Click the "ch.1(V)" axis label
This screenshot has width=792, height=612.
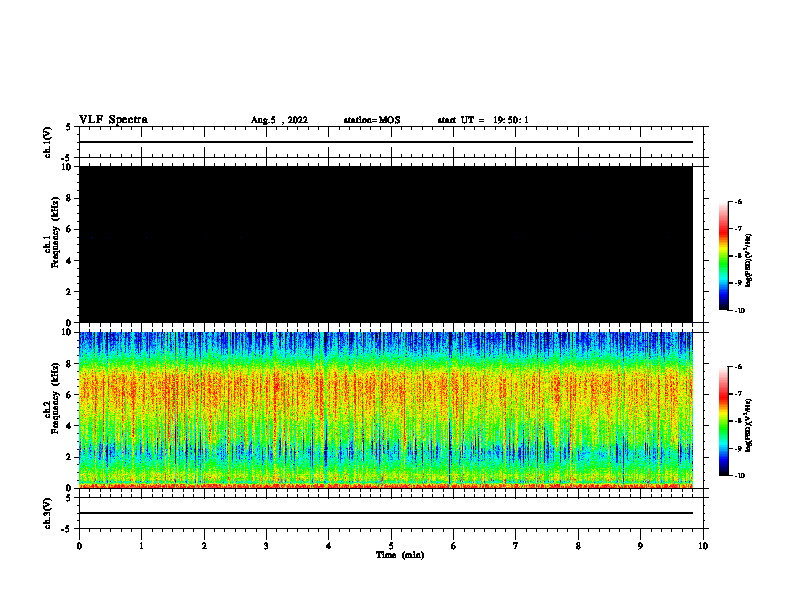point(47,142)
